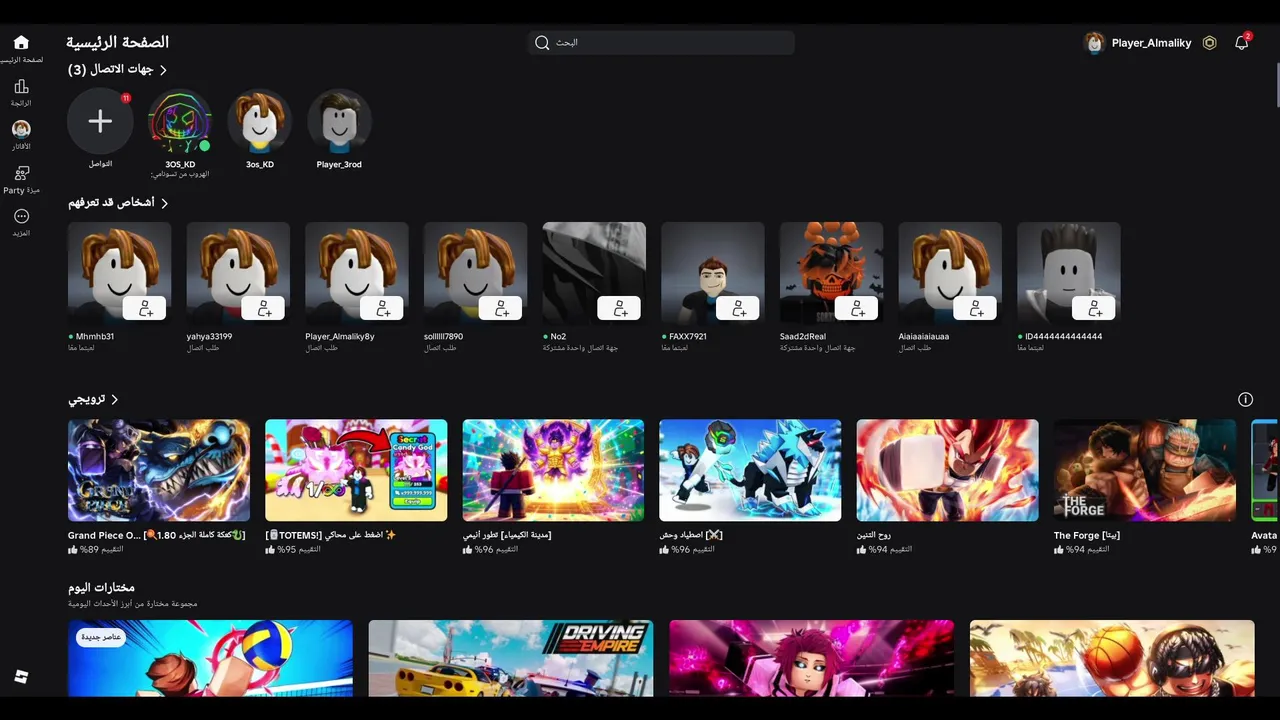1280x720 pixels.
Task: Click the Player_Almaliky username
Action: pos(1151,43)
